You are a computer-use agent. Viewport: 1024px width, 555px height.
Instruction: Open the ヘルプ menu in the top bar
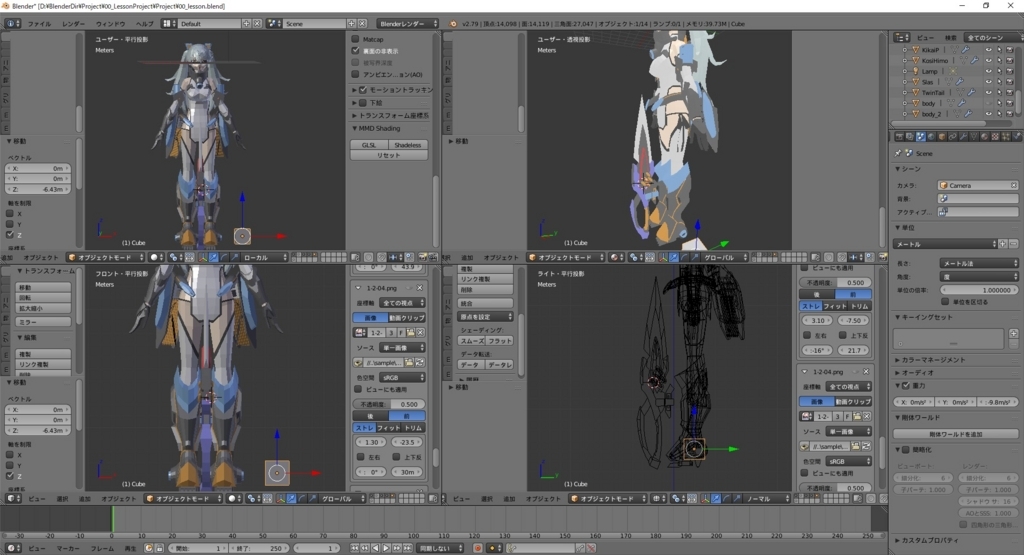point(144,24)
